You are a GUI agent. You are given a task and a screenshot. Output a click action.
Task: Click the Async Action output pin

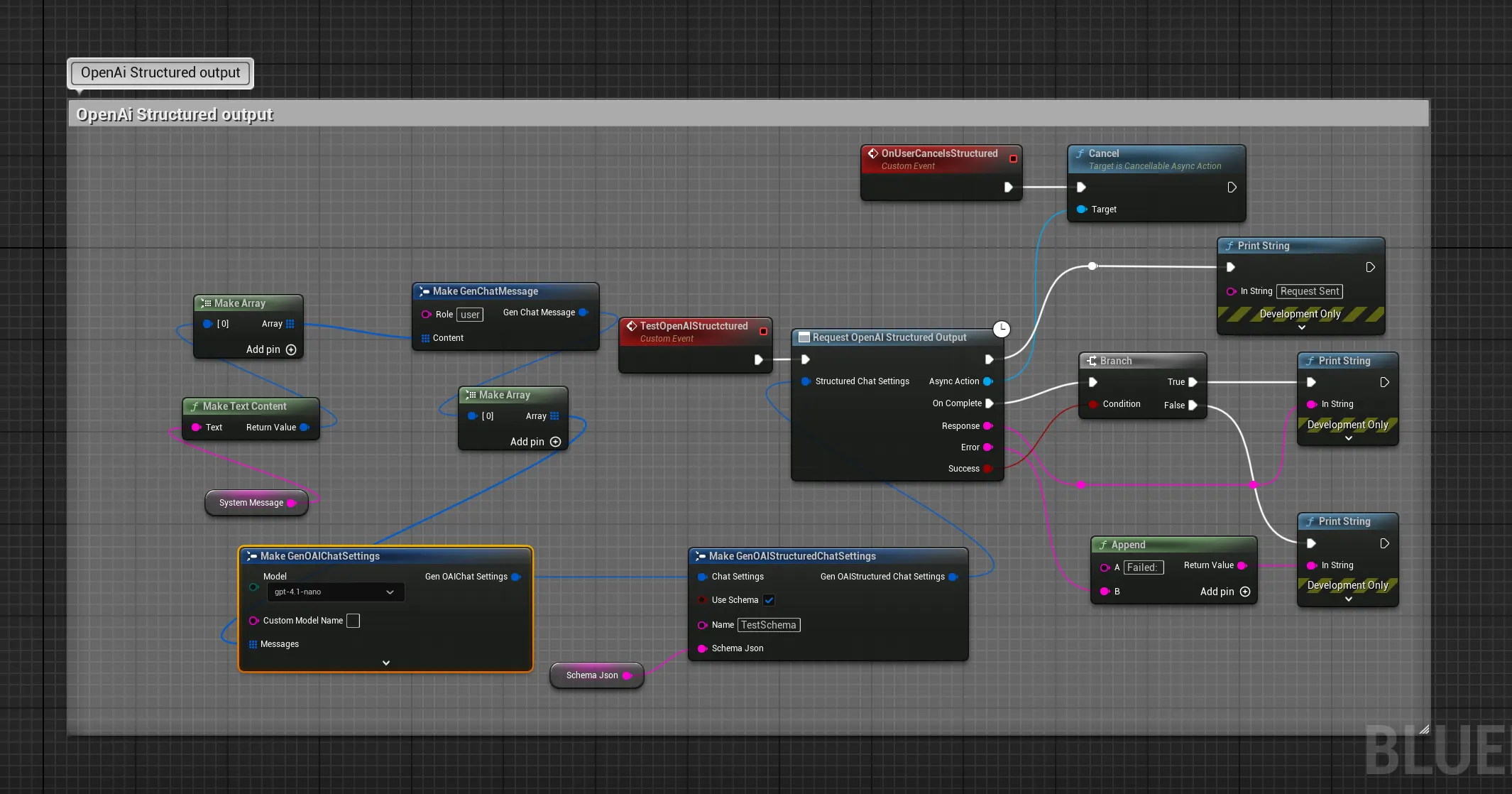click(x=987, y=381)
